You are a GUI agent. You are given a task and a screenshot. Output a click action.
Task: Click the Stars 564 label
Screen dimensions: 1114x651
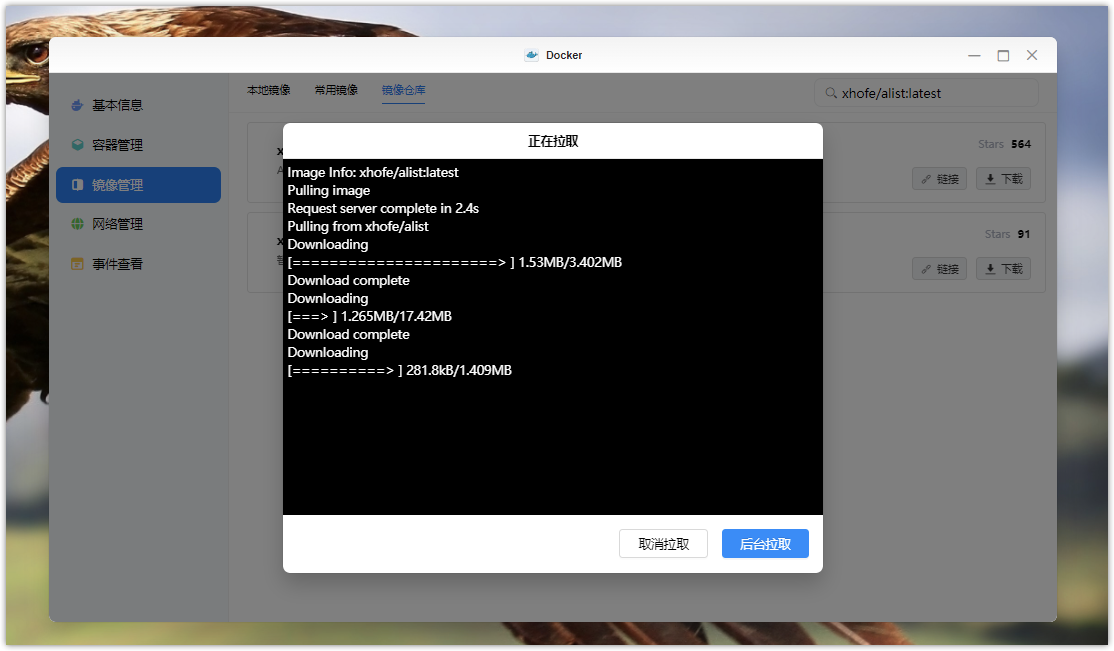(1004, 144)
